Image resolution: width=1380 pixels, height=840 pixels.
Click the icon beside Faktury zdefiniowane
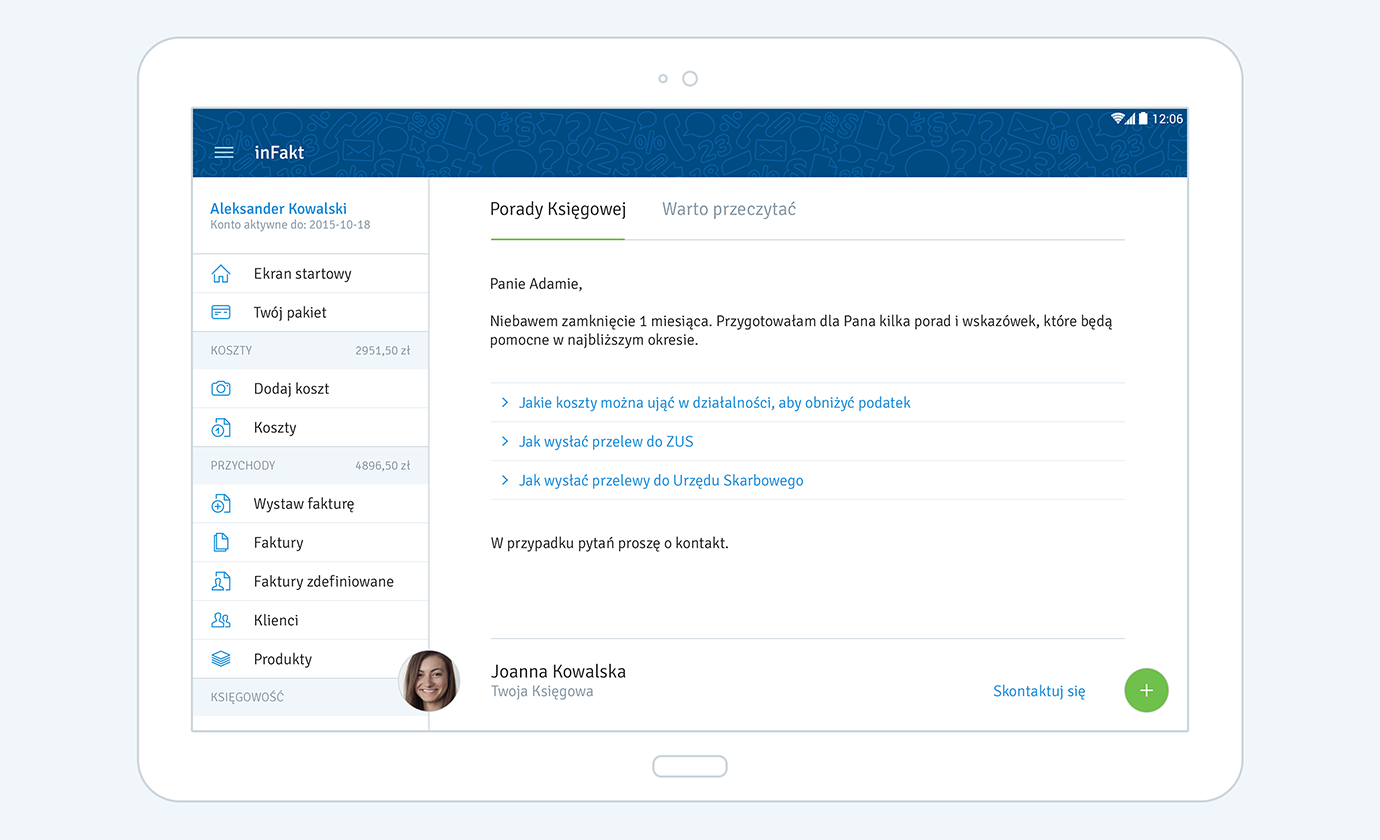(221, 581)
